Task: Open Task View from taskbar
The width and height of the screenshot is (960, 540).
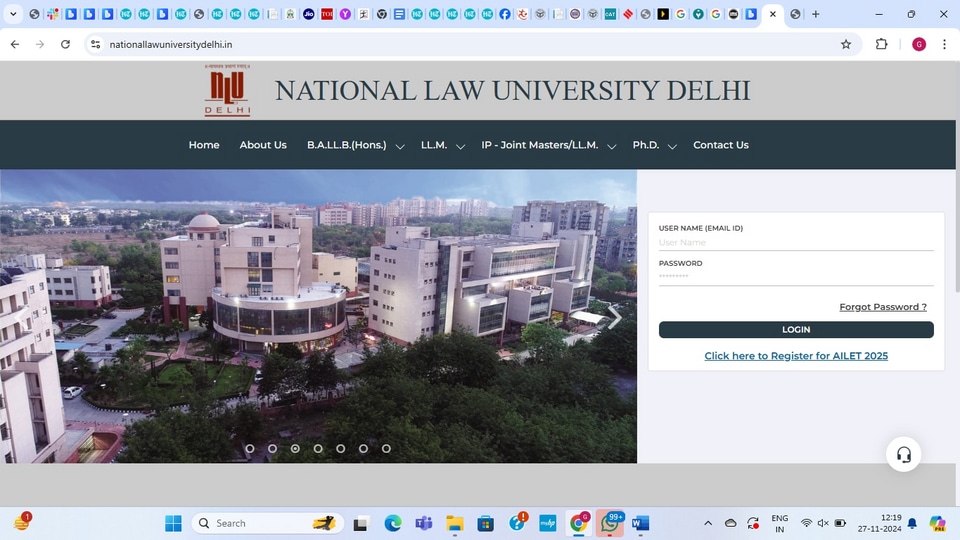Action: pyautogui.click(x=361, y=523)
